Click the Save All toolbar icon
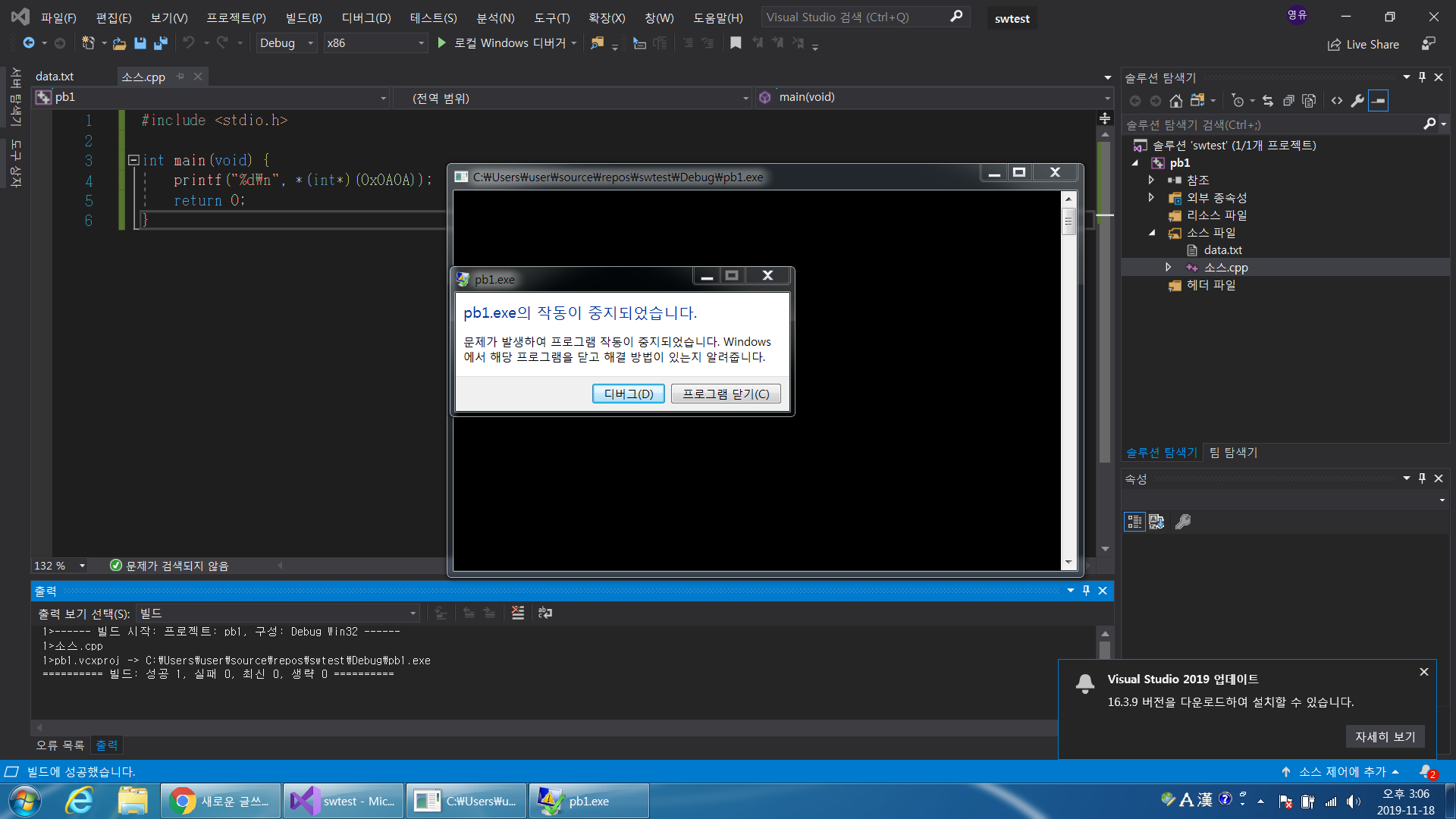1456x819 pixels. click(x=161, y=43)
